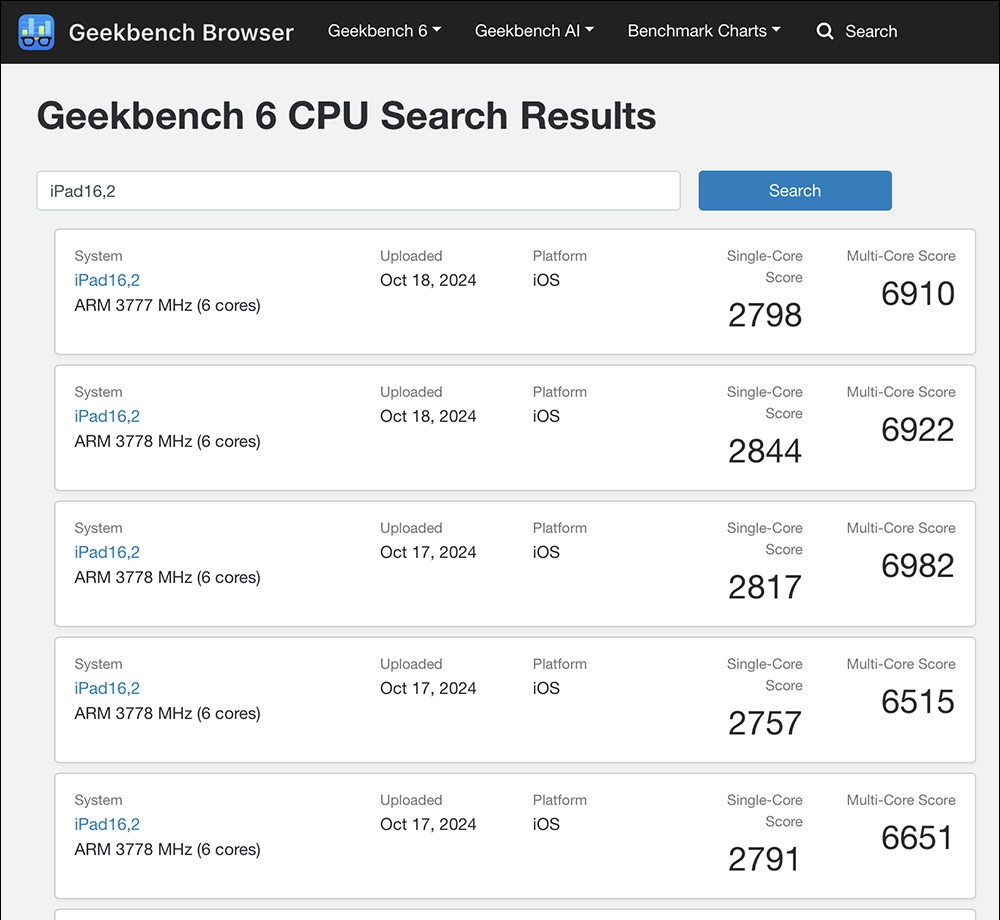Click the blue Search button
1000x920 pixels.
click(x=795, y=191)
